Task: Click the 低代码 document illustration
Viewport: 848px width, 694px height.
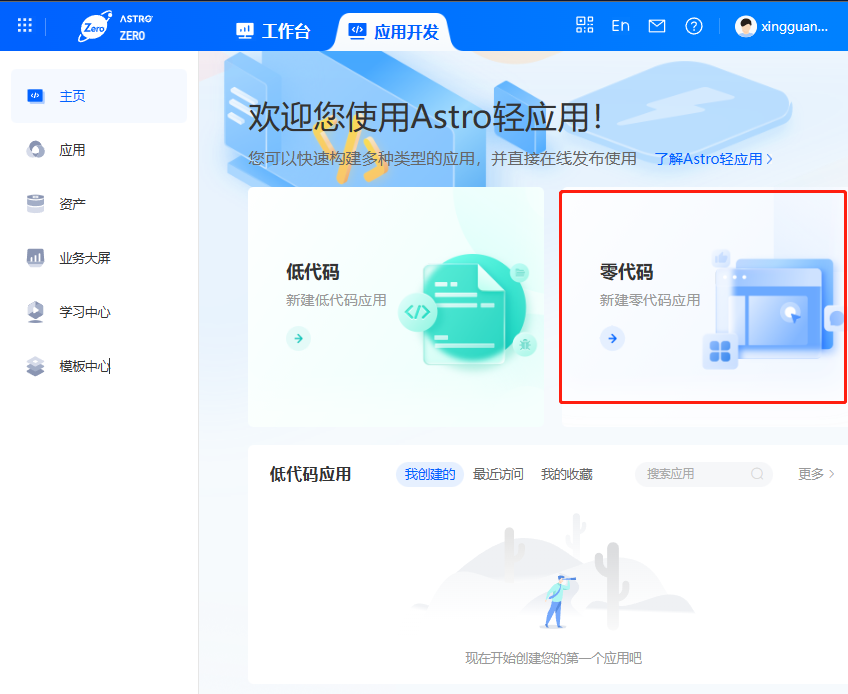Action: (x=468, y=310)
